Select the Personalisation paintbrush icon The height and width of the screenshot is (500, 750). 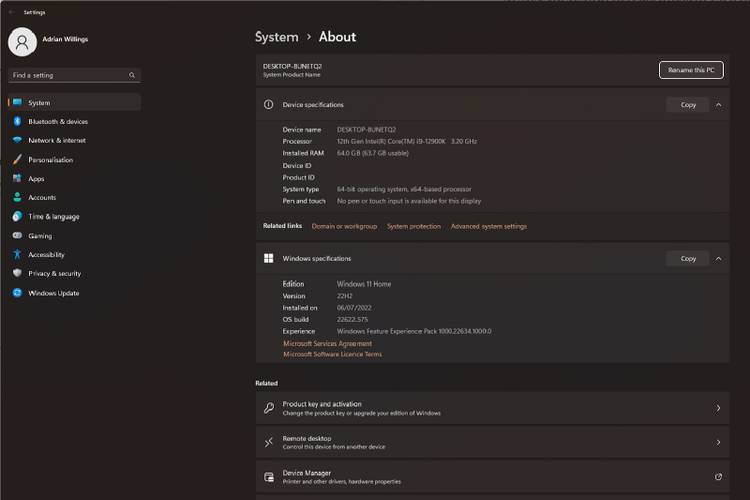[17, 160]
